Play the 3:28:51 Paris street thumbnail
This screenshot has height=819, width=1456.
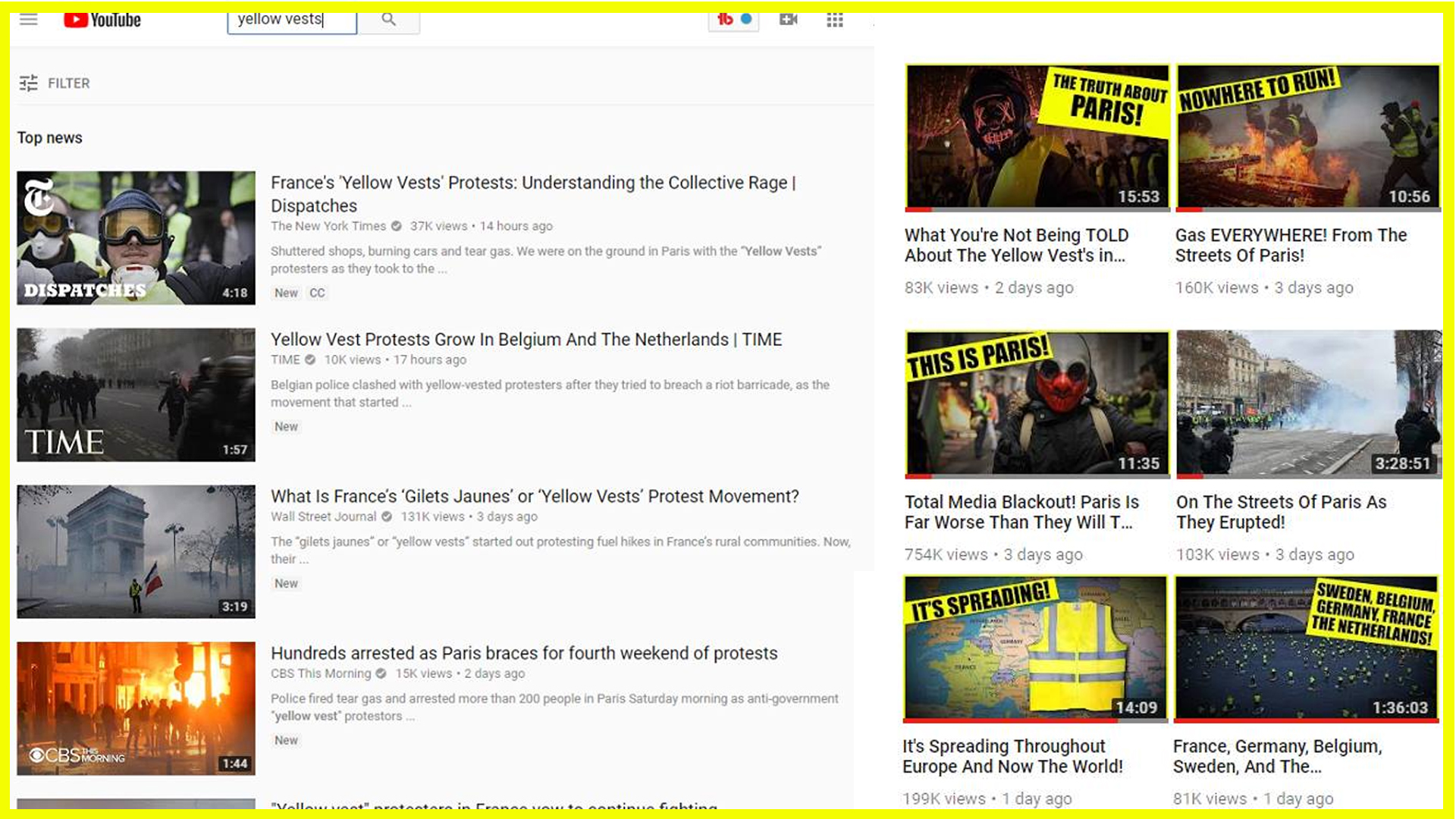1309,404
